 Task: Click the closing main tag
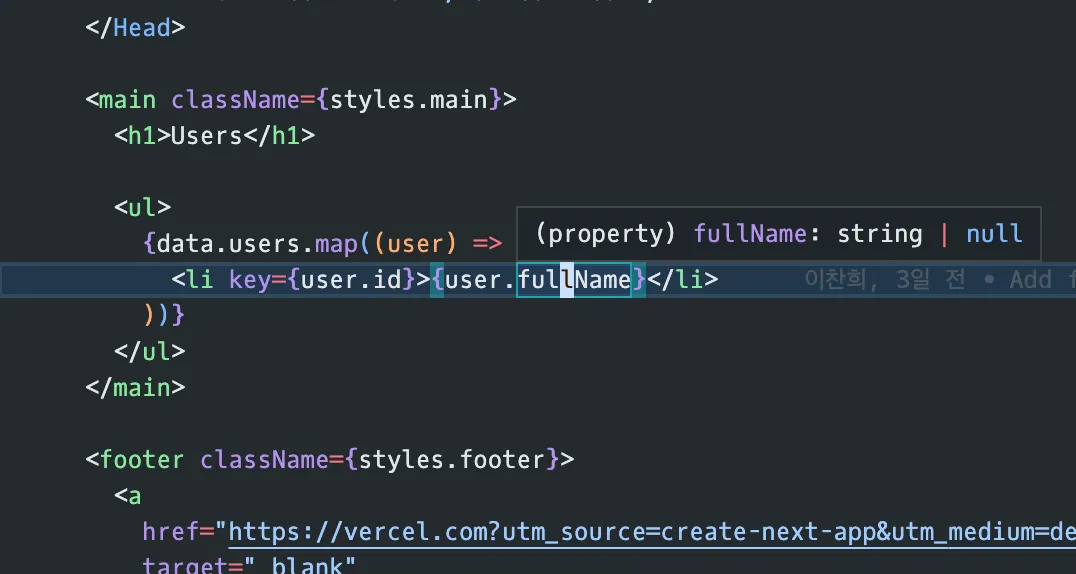tap(135, 387)
